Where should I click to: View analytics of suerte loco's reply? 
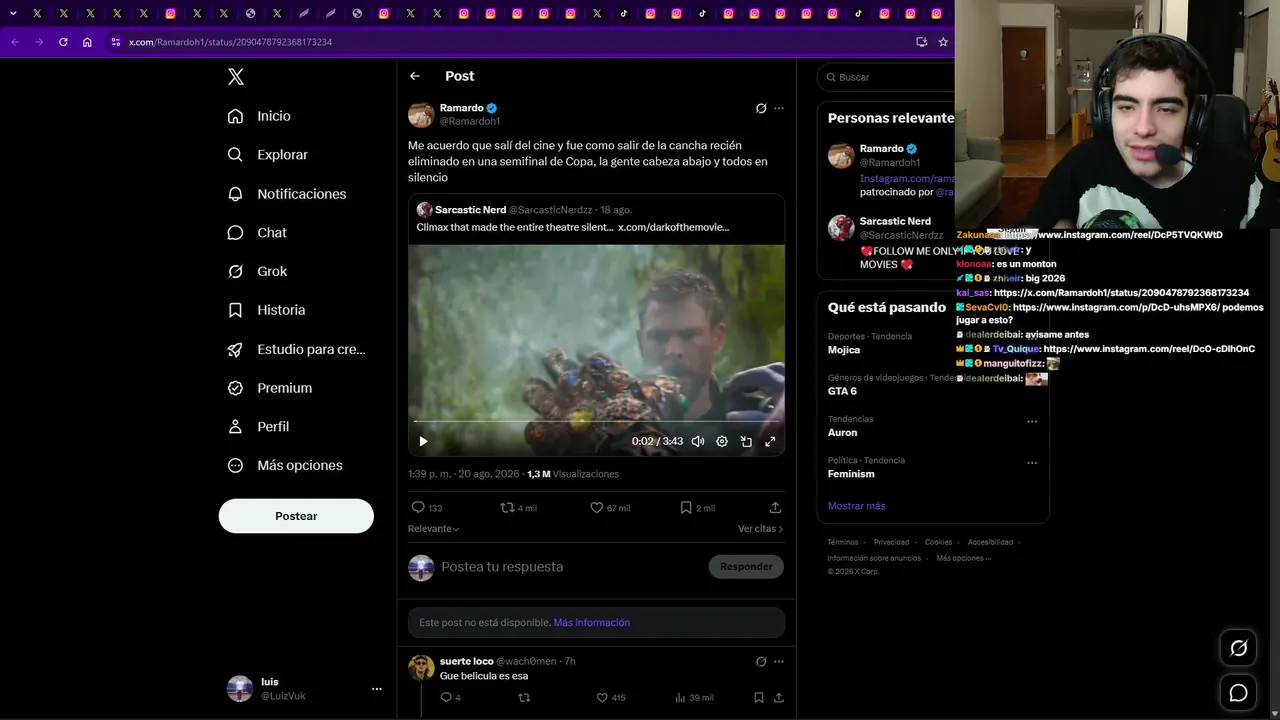[x=694, y=698]
